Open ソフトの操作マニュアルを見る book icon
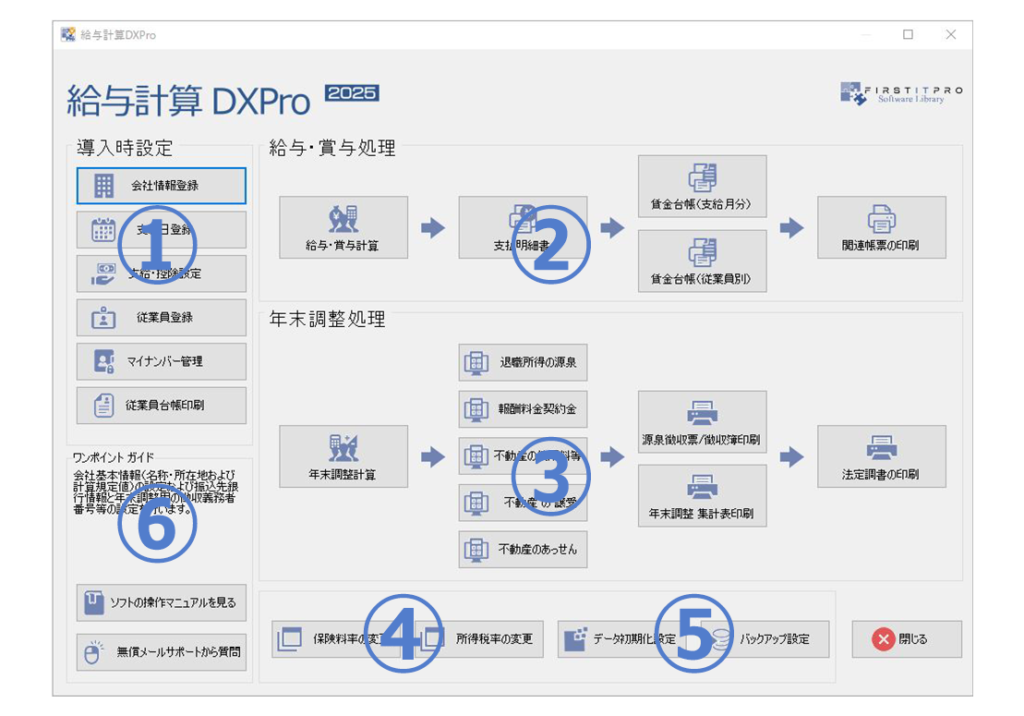 coord(94,602)
